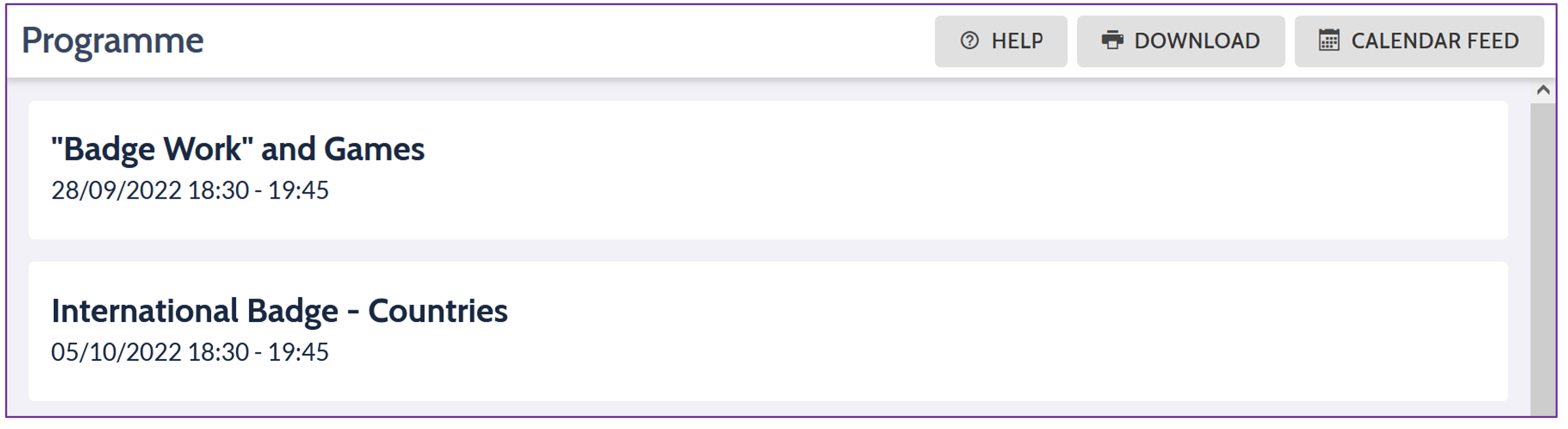Click the printer icon beside Download

coord(1112,41)
